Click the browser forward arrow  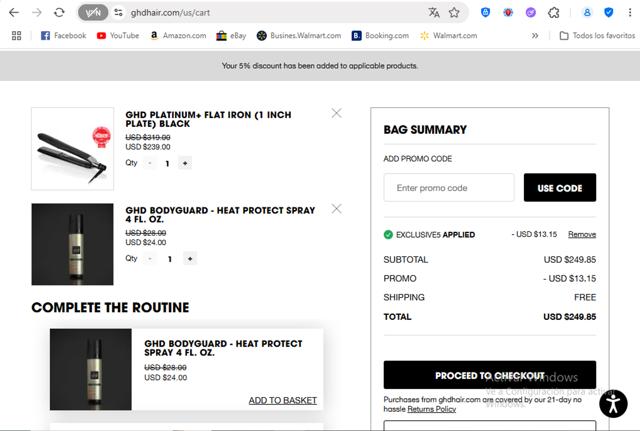click(37, 13)
